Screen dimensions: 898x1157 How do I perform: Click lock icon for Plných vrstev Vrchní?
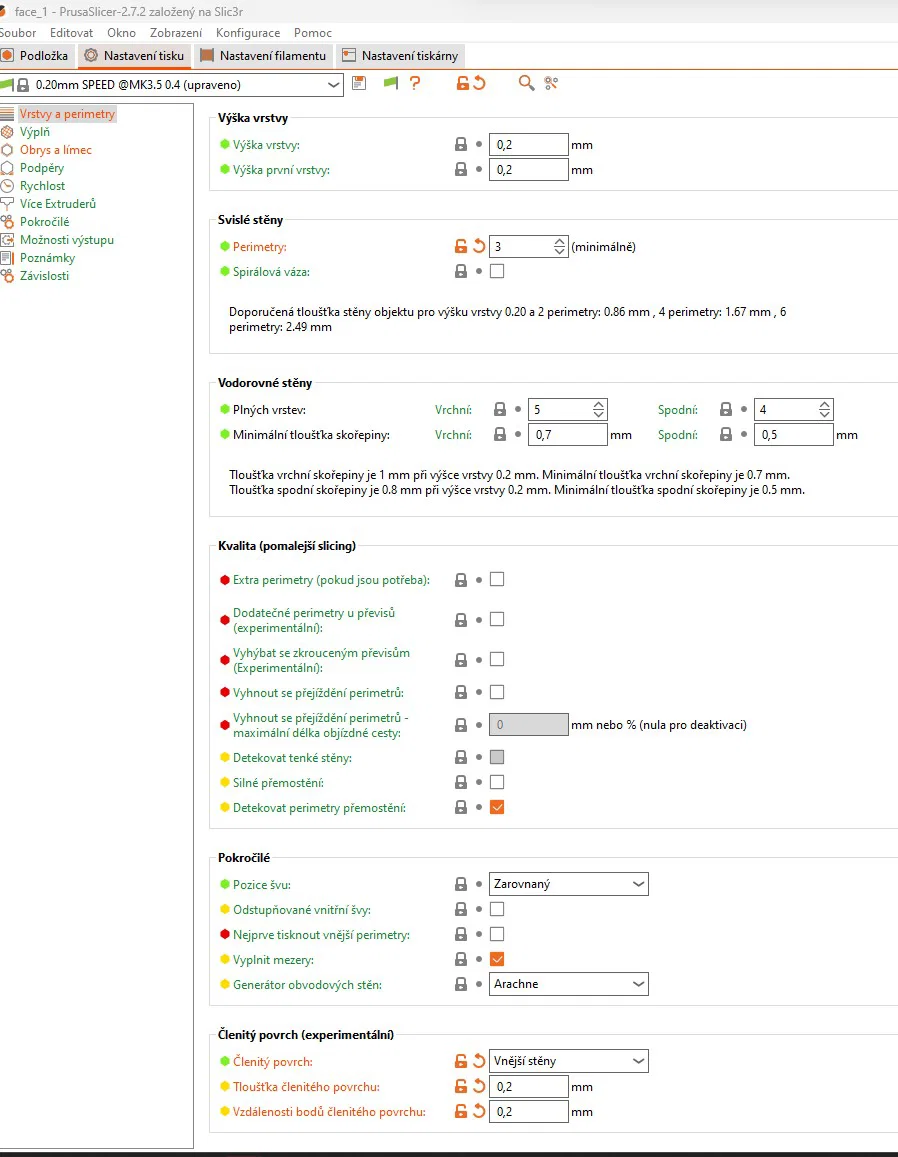pos(500,410)
